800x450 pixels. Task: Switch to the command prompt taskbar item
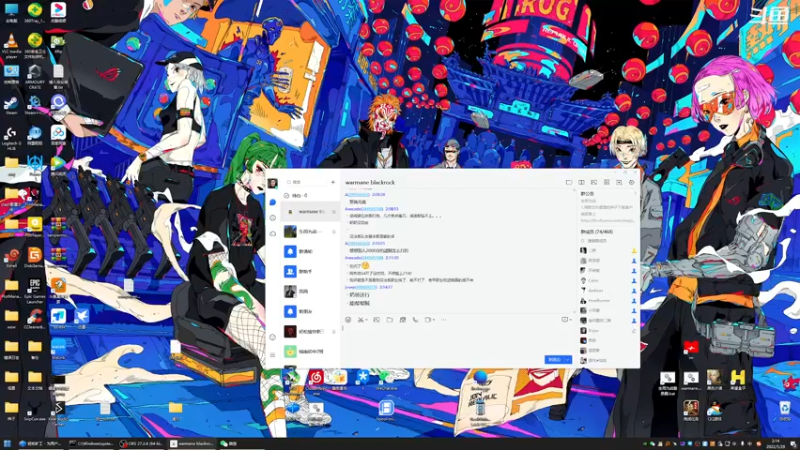coord(91,444)
